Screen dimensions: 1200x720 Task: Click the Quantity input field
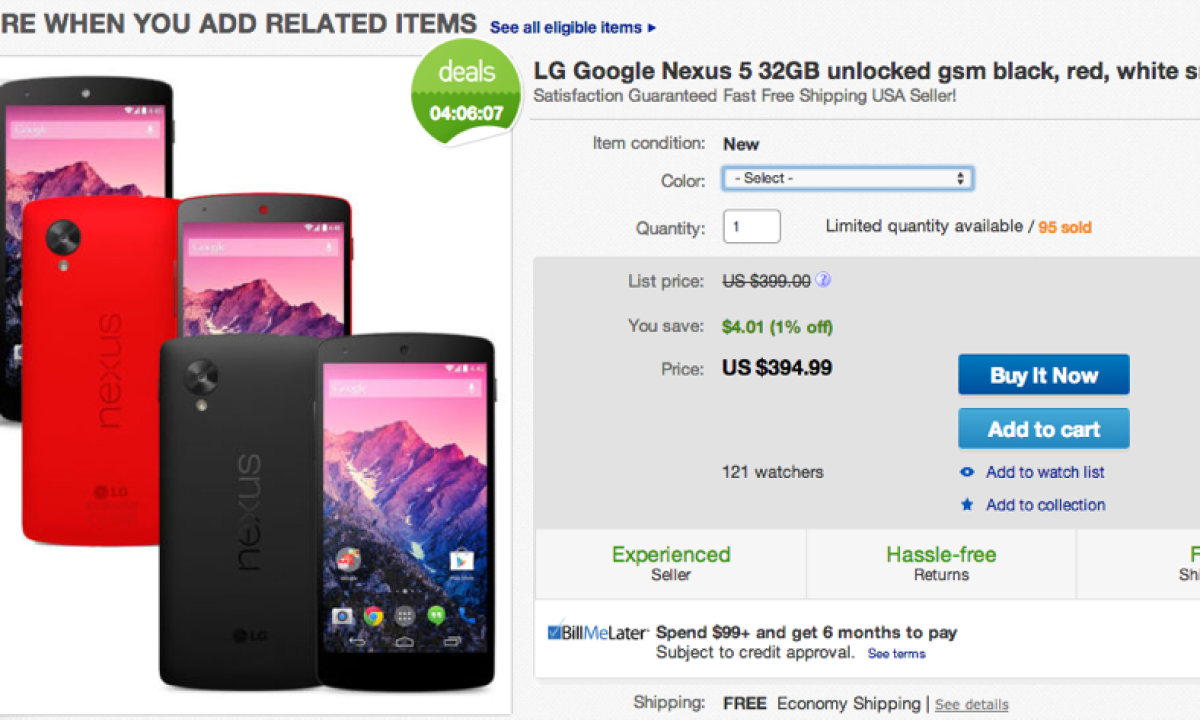[752, 227]
